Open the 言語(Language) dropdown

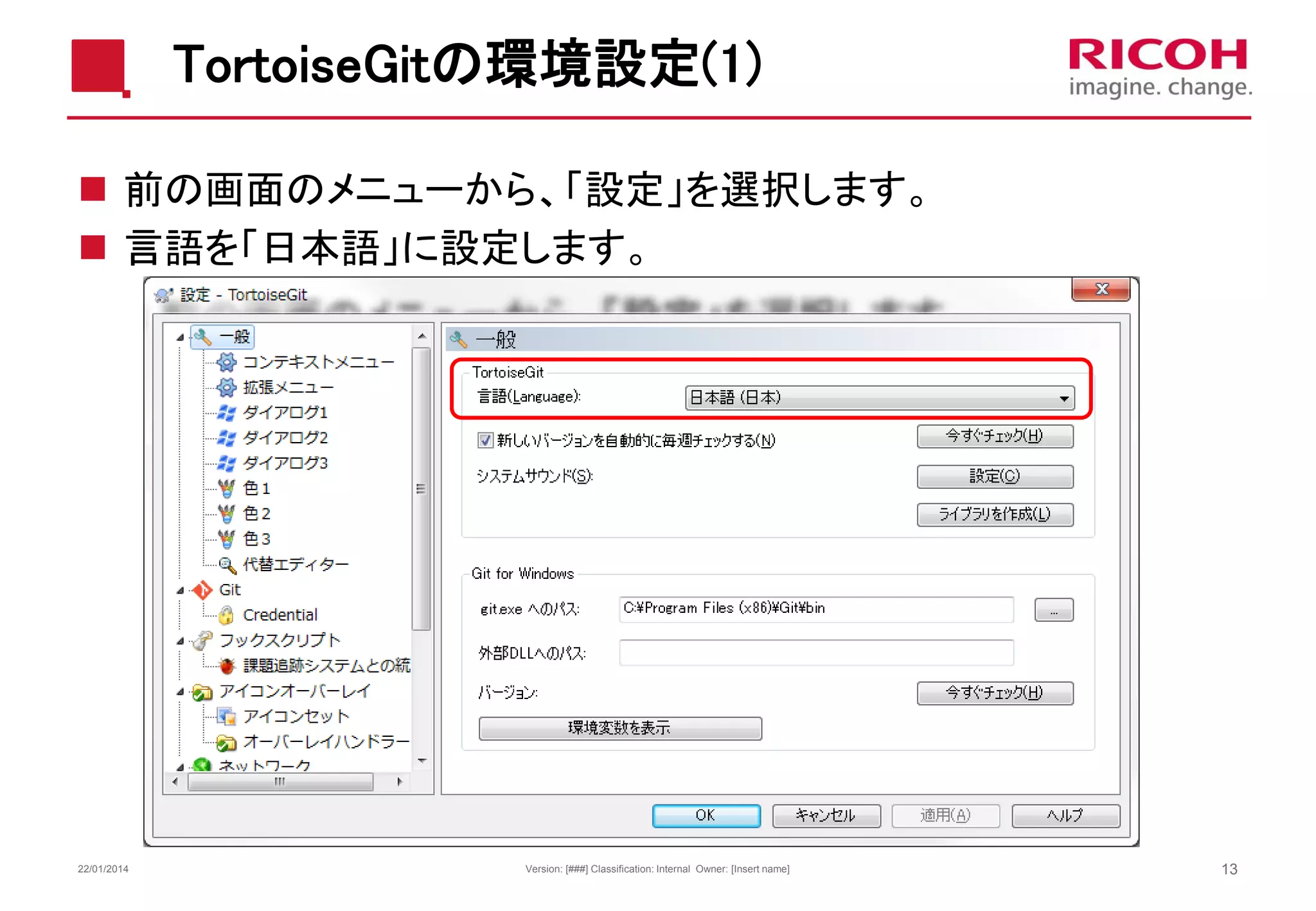click(879, 398)
